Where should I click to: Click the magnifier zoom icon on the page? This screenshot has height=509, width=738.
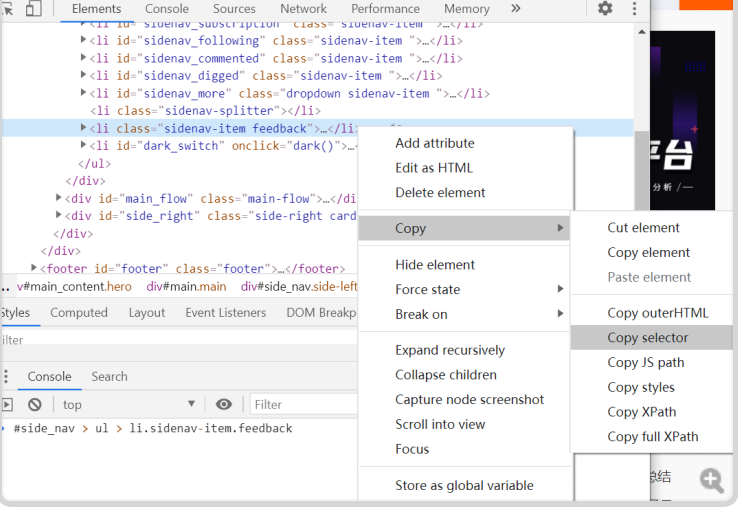(x=711, y=480)
